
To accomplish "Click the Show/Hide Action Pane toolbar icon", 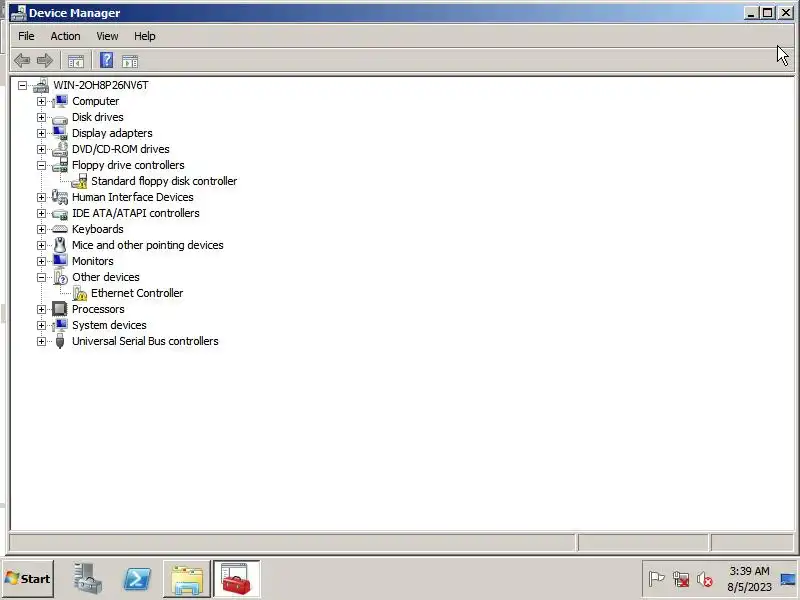I will tap(130, 61).
